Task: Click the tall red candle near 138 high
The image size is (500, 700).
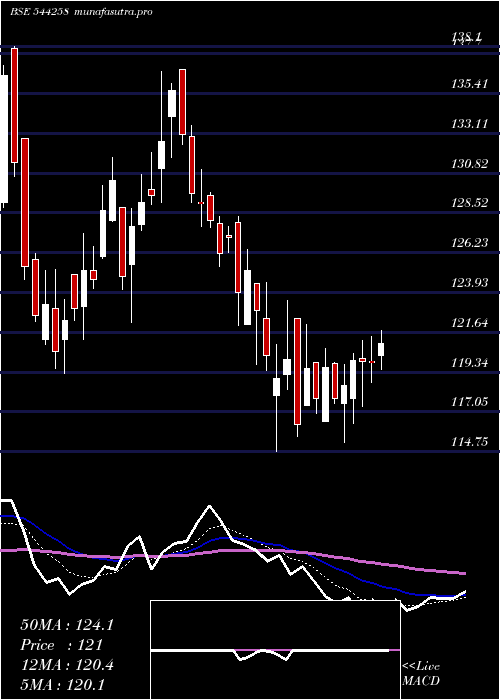Action: tap(14, 105)
